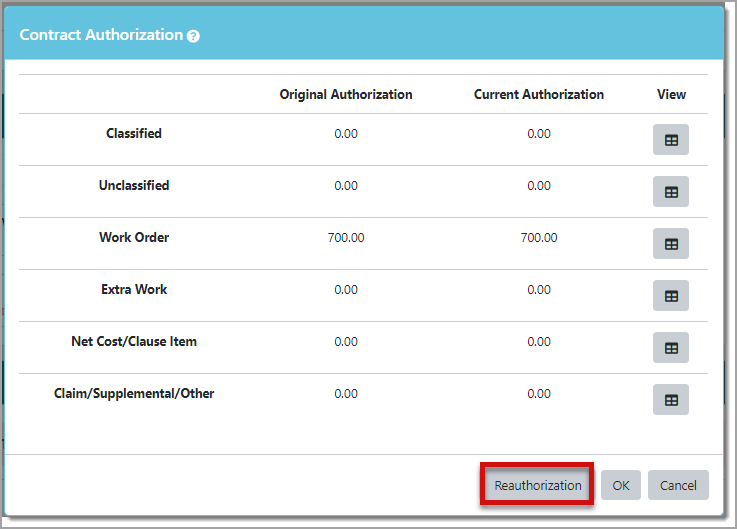Screen dimensions: 737x529
Task: Click the Unclassified row label
Action: pos(134,186)
